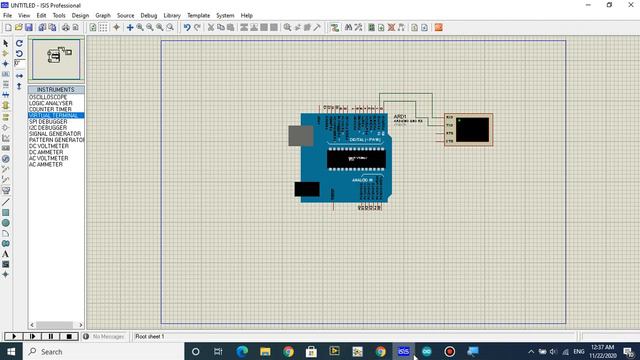Select the Selection Mode arrow tool
The image size is (640, 360).
pyautogui.click(x=6, y=43)
